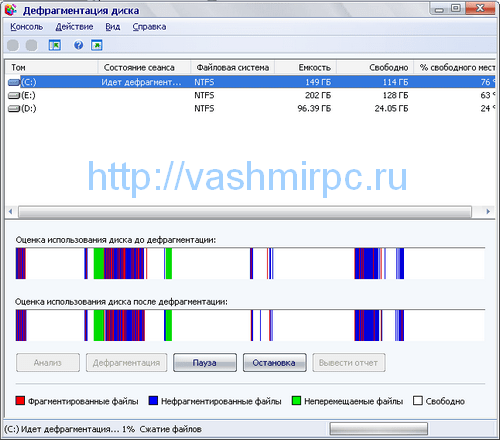This screenshot has height=440, width=500.
Task: Open the Консоль menu
Action: tap(27, 27)
